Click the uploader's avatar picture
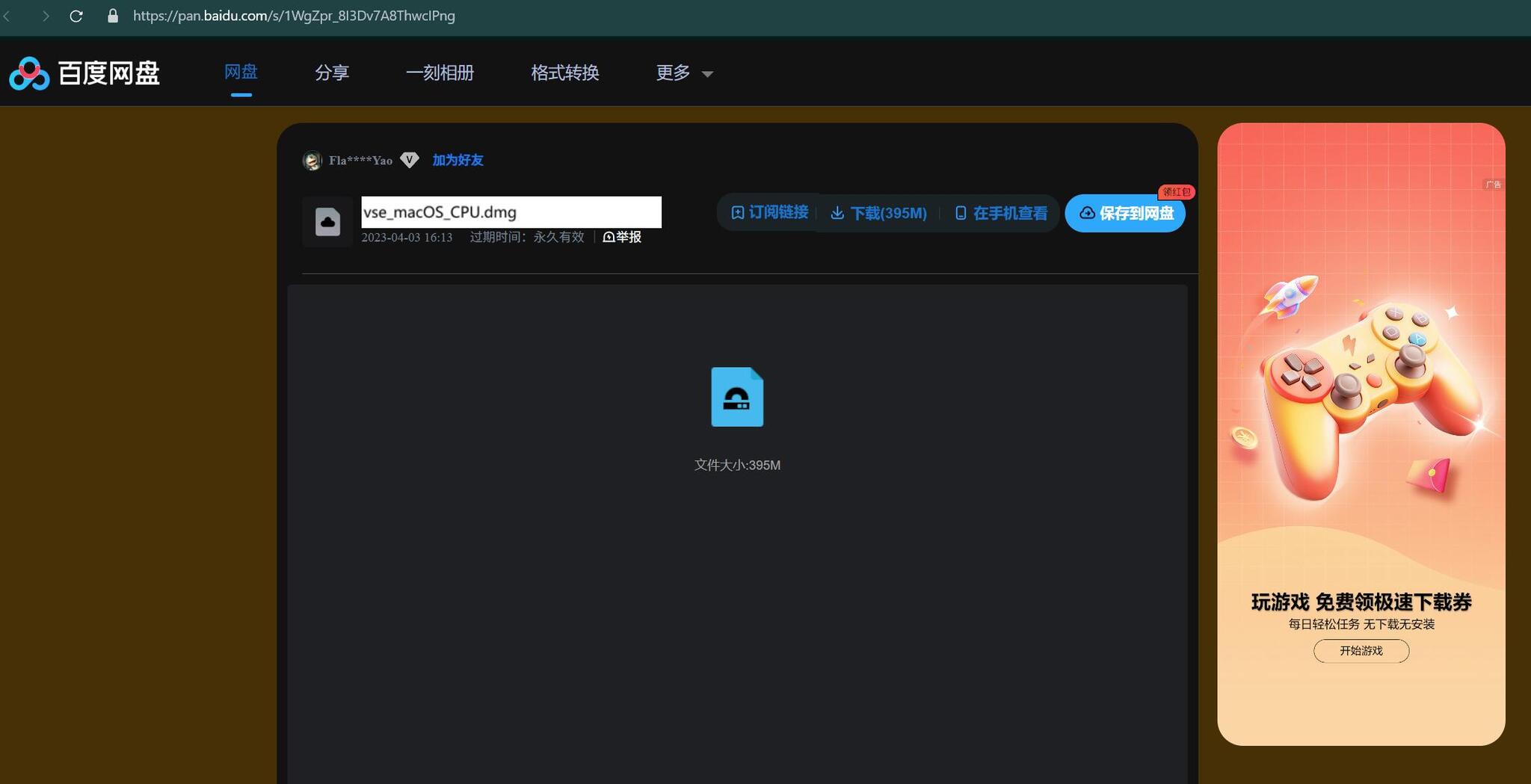1531x784 pixels. (x=312, y=161)
